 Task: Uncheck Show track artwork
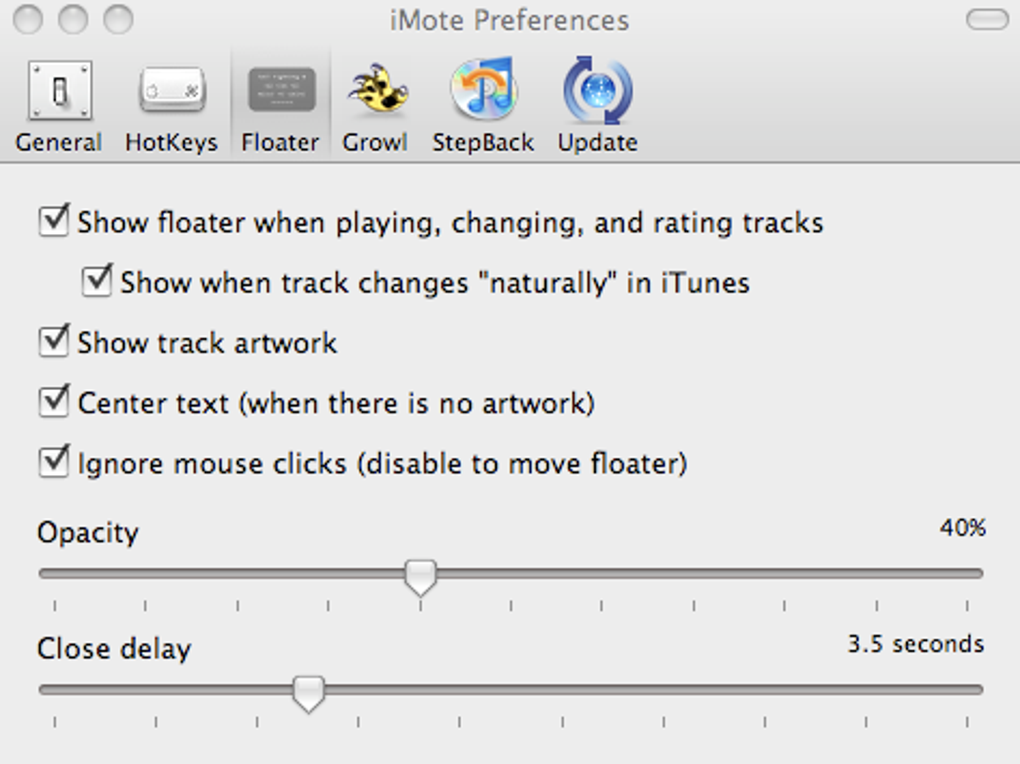pos(54,341)
